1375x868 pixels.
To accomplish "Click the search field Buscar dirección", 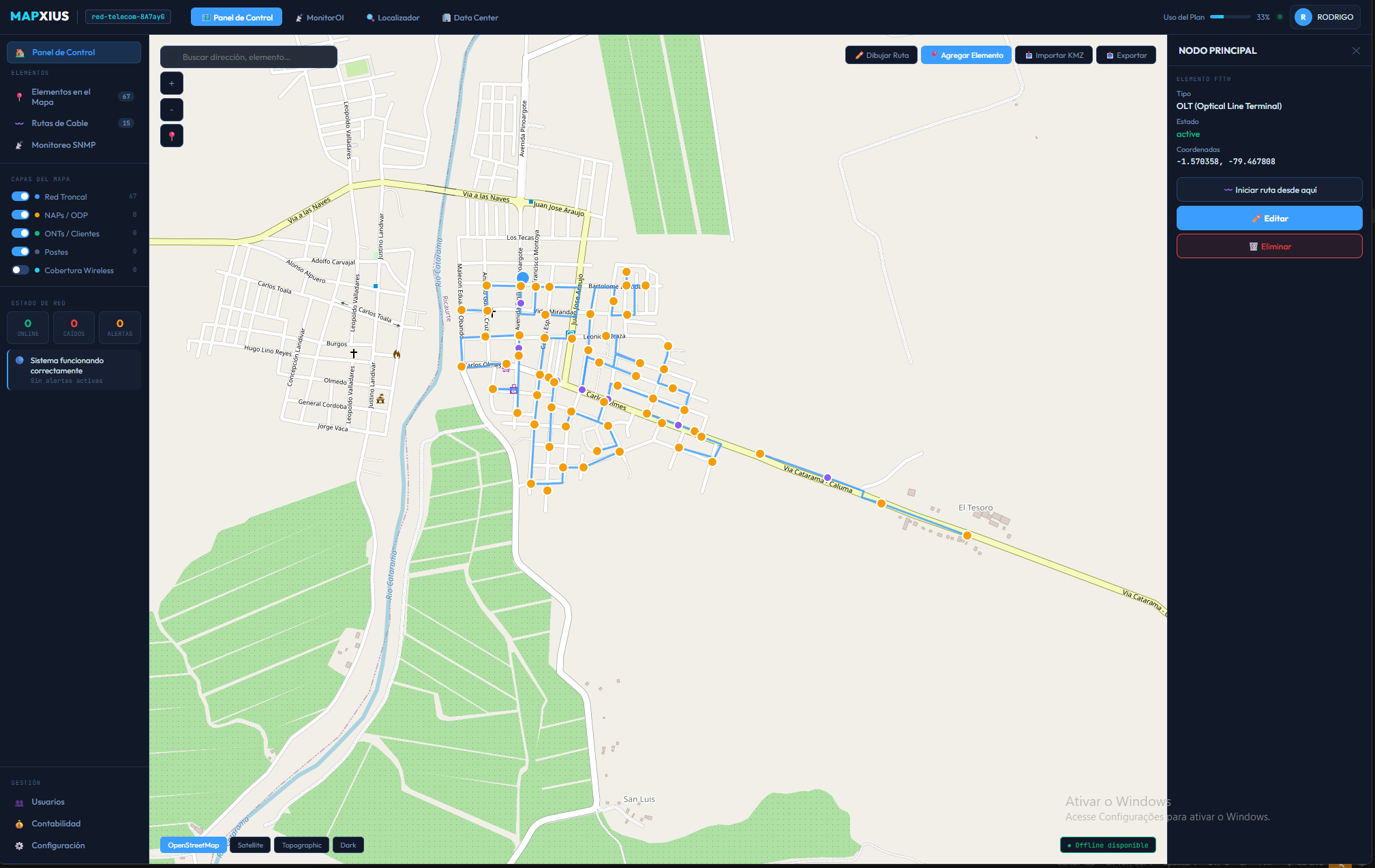I will tap(248, 57).
